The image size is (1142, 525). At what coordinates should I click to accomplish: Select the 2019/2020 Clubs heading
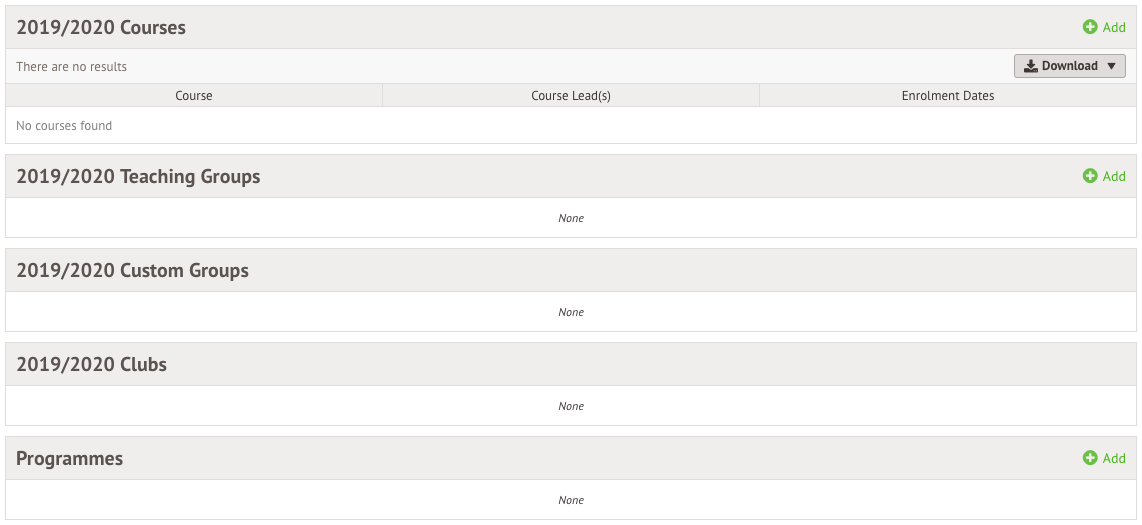(x=92, y=364)
